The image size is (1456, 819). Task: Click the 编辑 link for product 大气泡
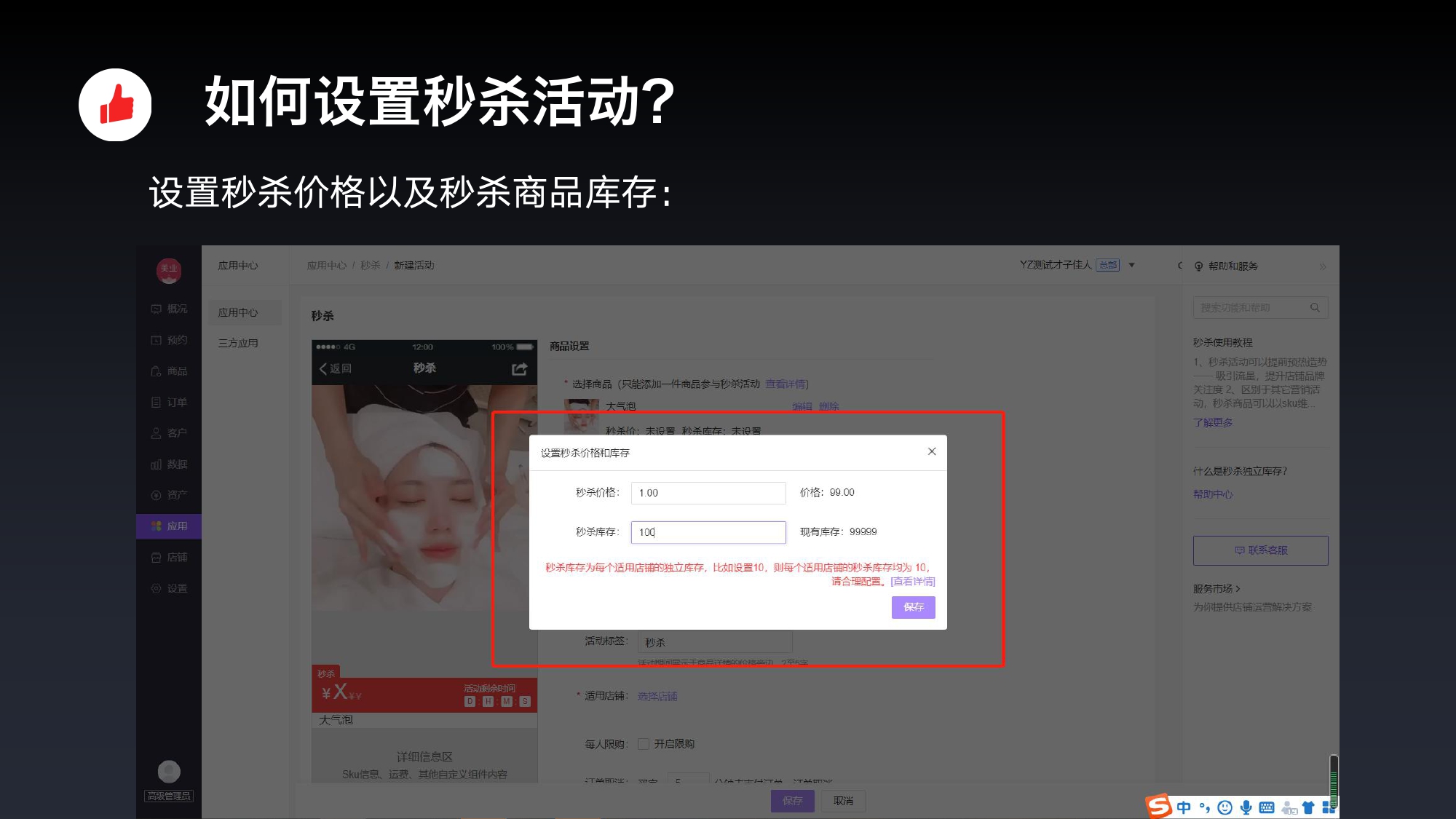[802, 406]
